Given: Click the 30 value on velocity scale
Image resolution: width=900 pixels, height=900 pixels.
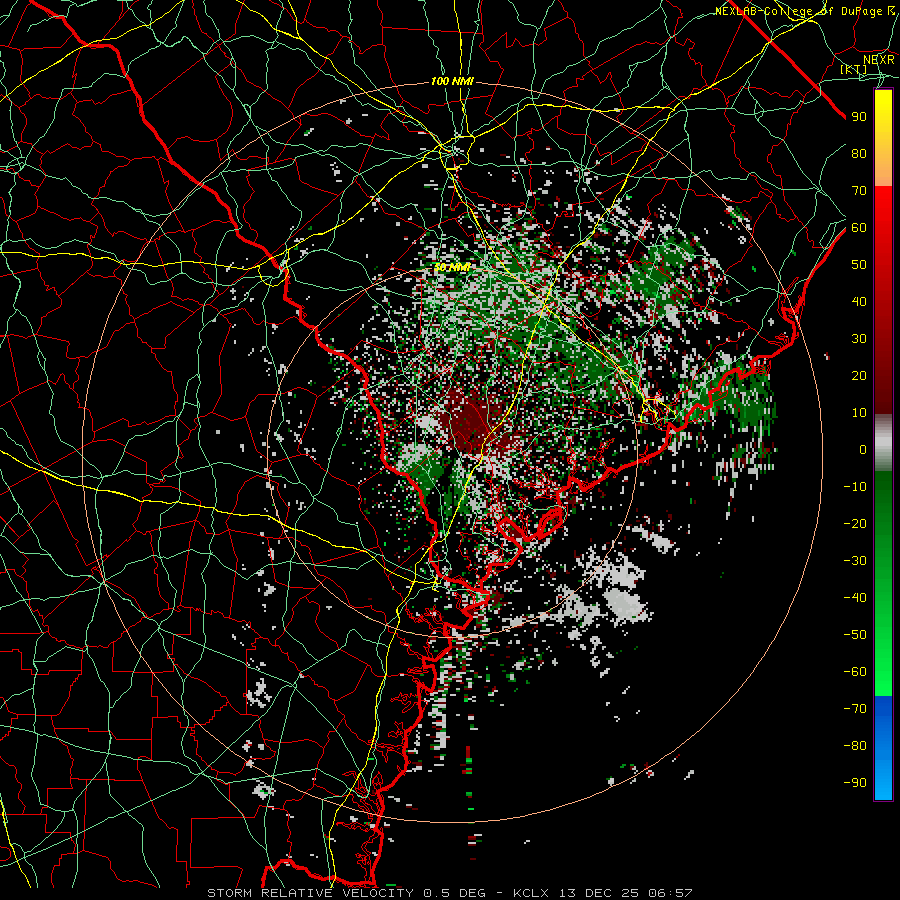Looking at the screenshot, I should click(x=859, y=339).
